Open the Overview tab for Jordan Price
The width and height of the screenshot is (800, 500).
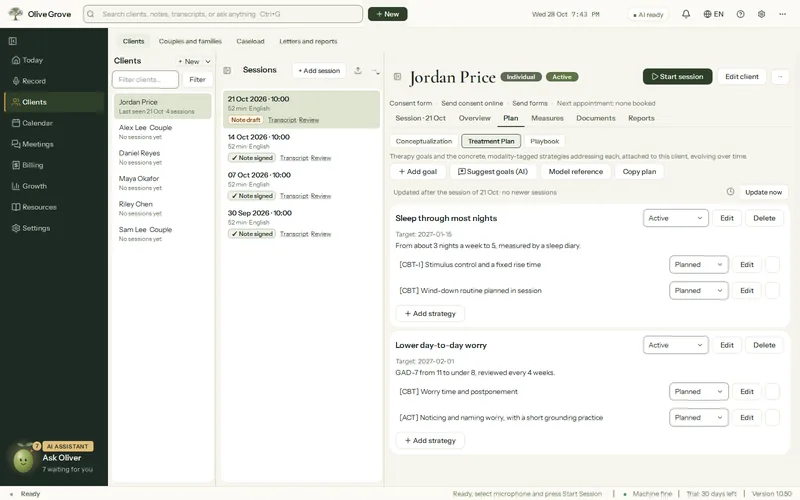[474, 118]
